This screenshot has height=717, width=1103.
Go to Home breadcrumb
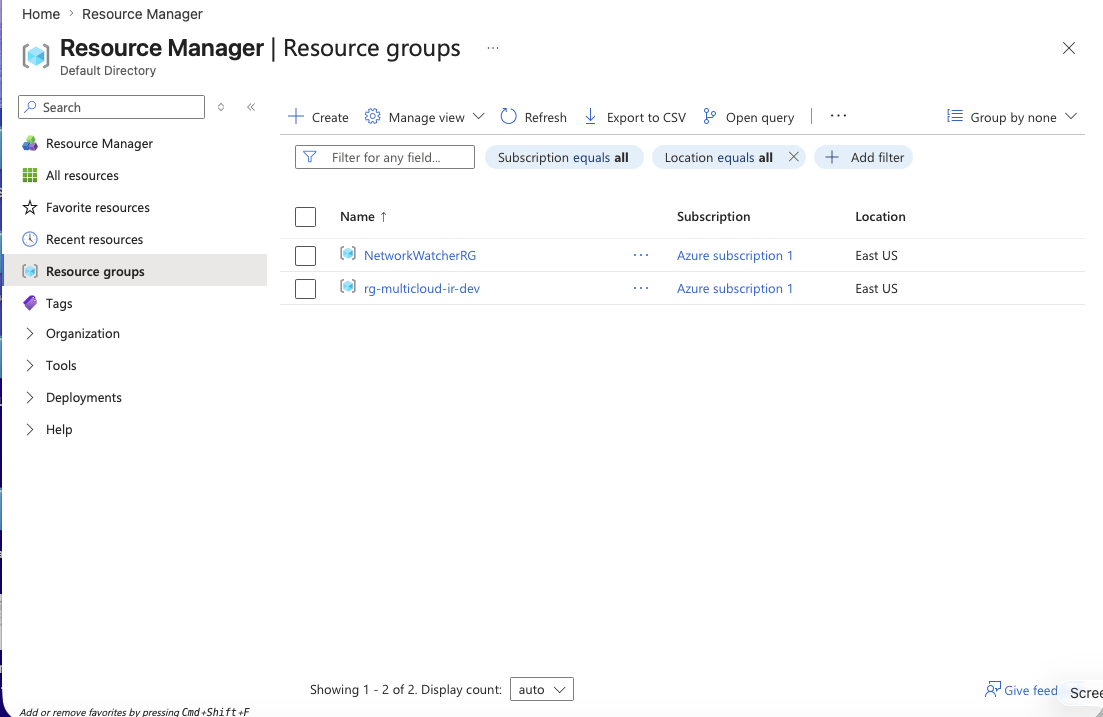(41, 14)
